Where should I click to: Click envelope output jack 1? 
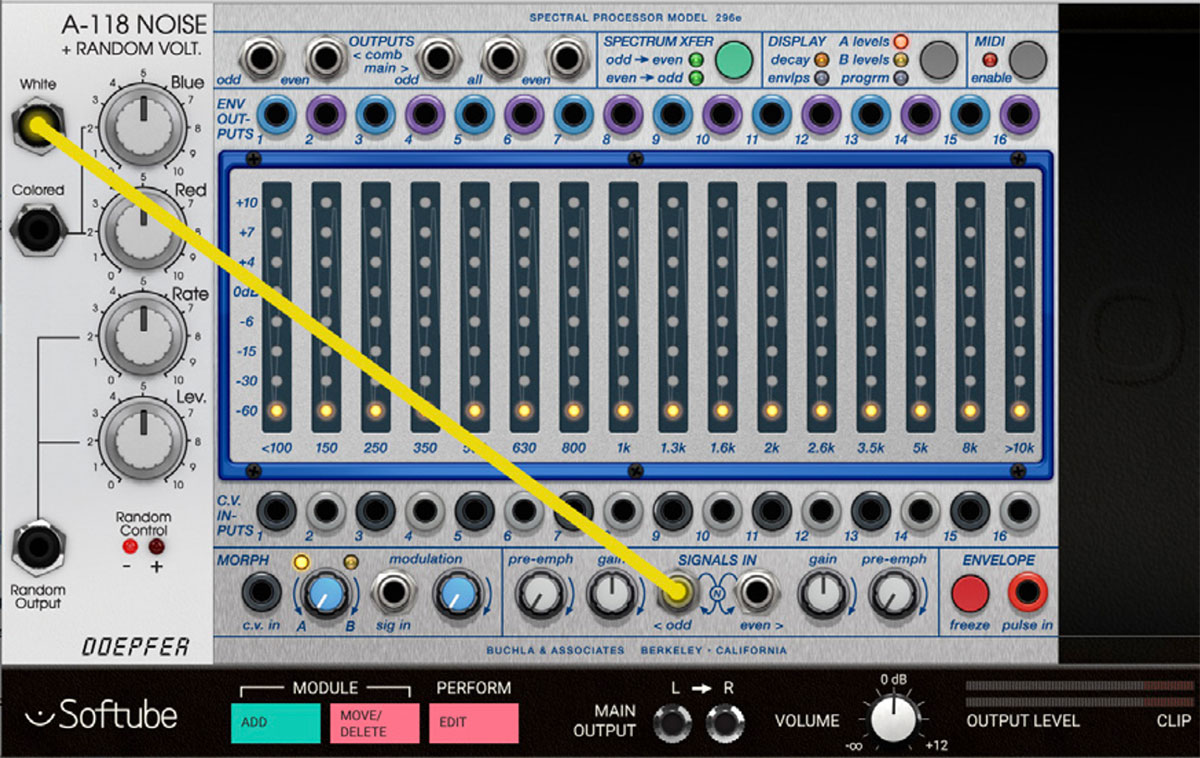(x=277, y=114)
